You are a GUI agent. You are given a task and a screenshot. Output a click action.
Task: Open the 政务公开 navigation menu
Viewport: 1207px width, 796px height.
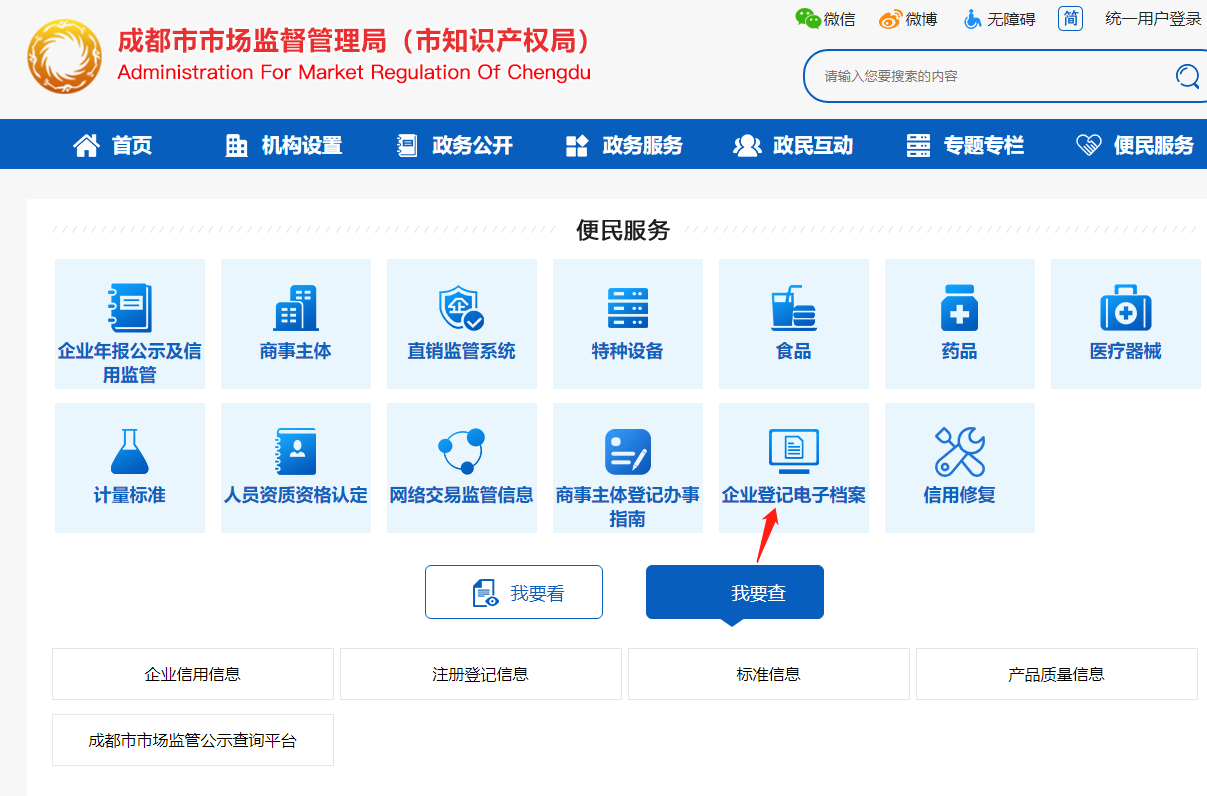pyautogui.click(x=455, y=145)
